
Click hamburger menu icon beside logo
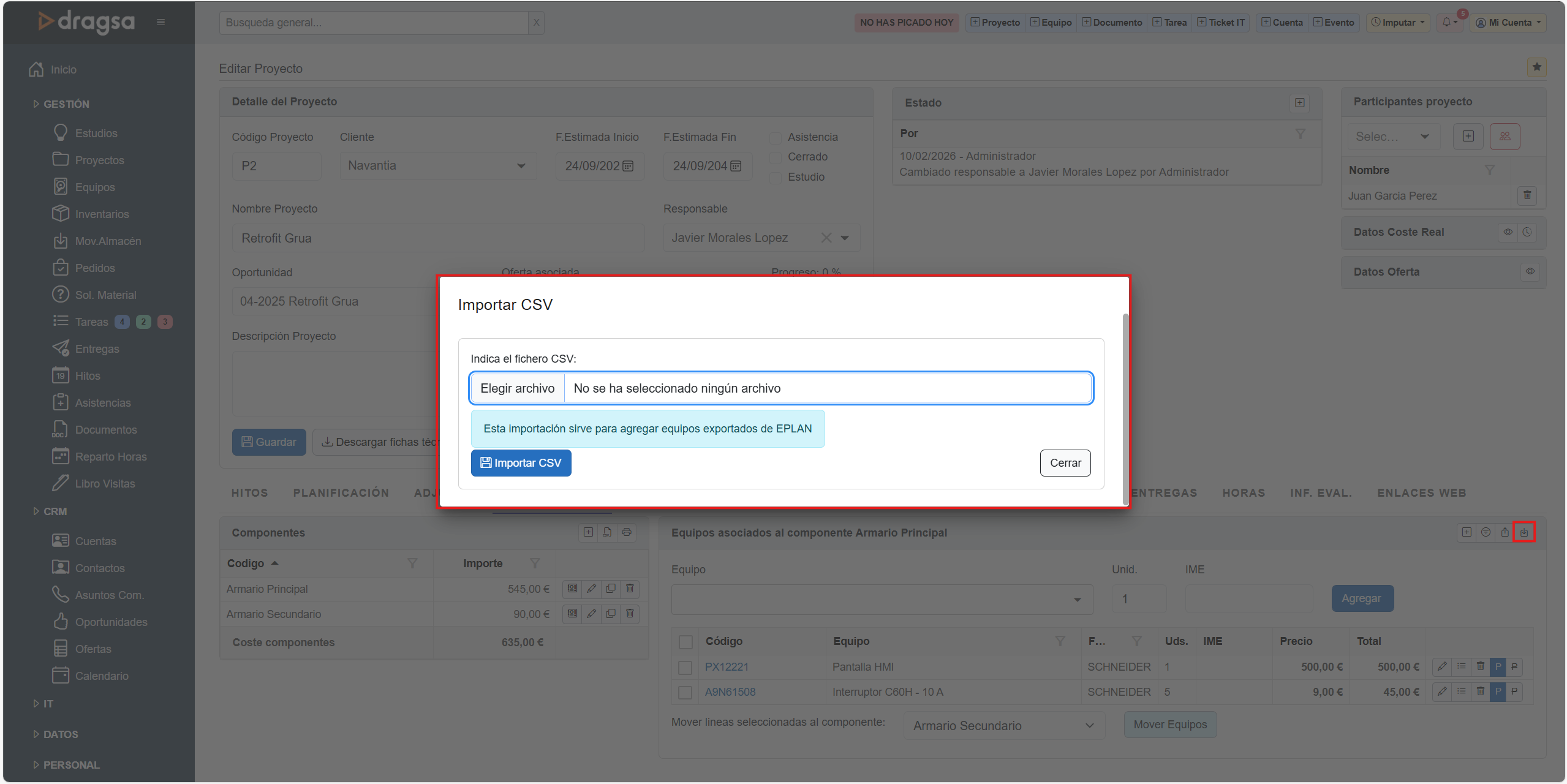point(160,23)
